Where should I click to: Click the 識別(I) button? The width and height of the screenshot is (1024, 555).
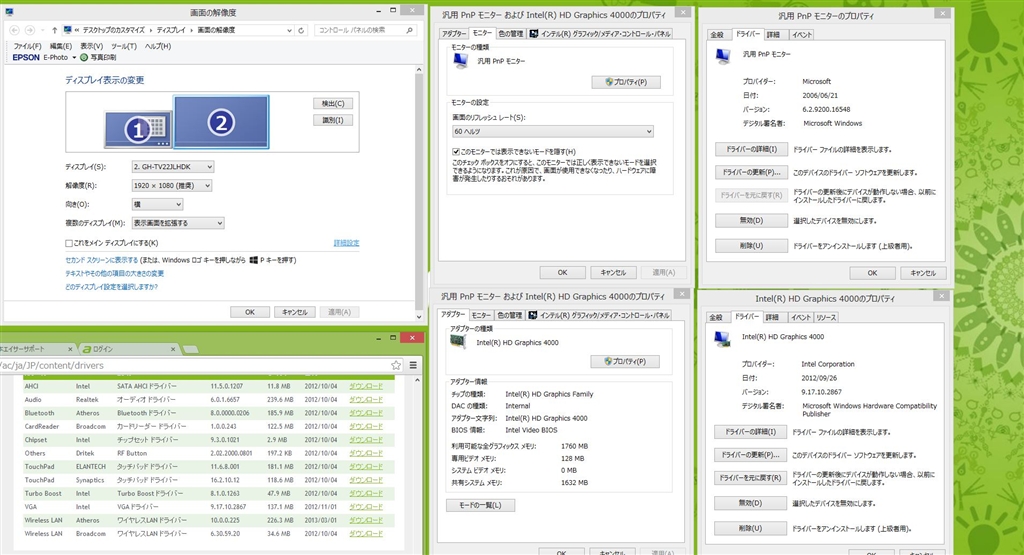332,120
